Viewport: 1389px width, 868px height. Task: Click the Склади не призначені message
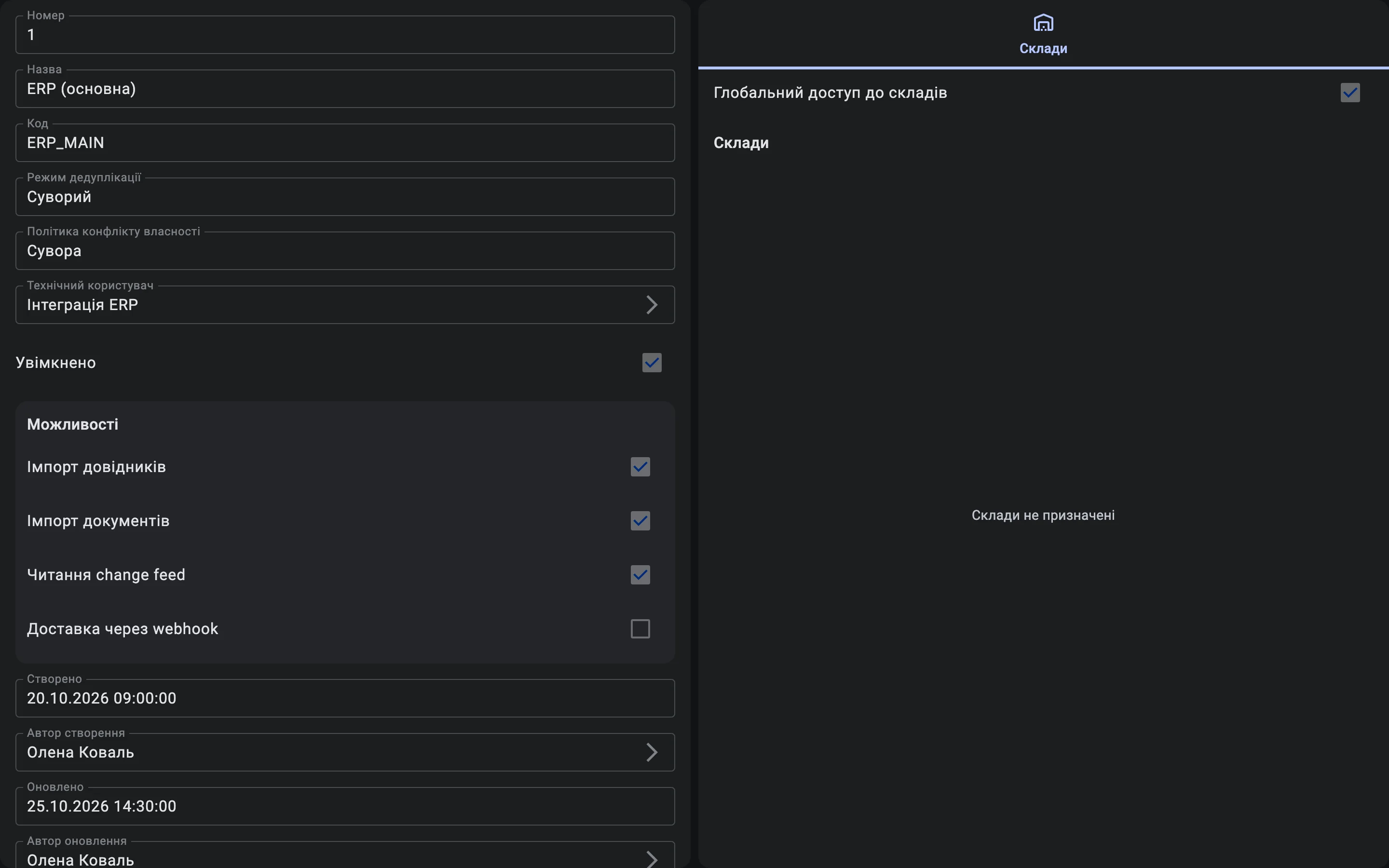point(1043,515)
